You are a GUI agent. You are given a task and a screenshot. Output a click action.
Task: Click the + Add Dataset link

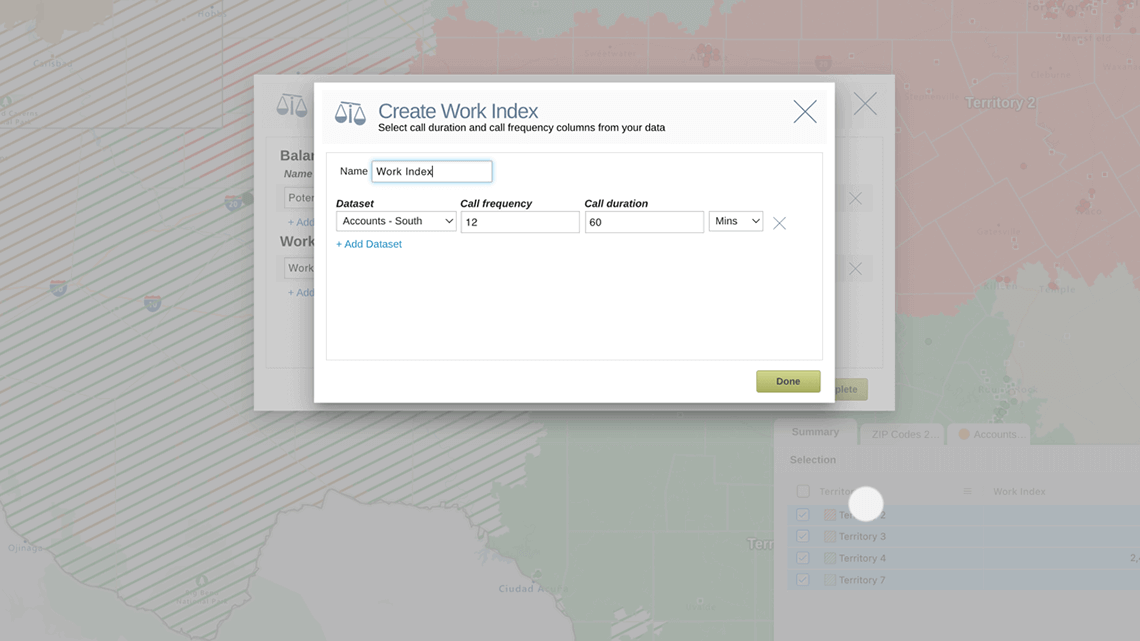coord(369,244)
